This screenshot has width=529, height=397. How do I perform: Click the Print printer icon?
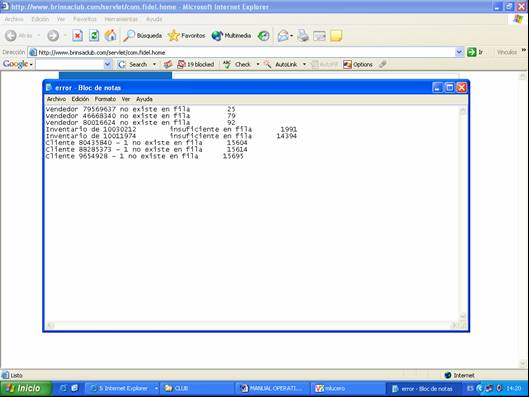pos(303,35)
